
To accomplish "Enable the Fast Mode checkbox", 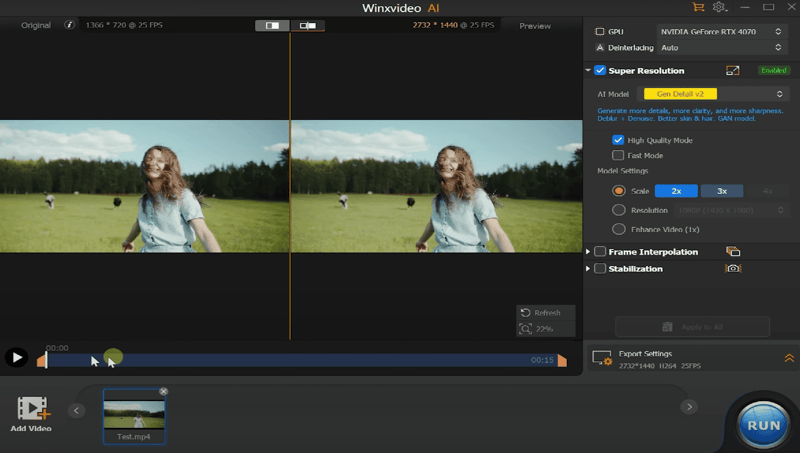I will 618,156.
